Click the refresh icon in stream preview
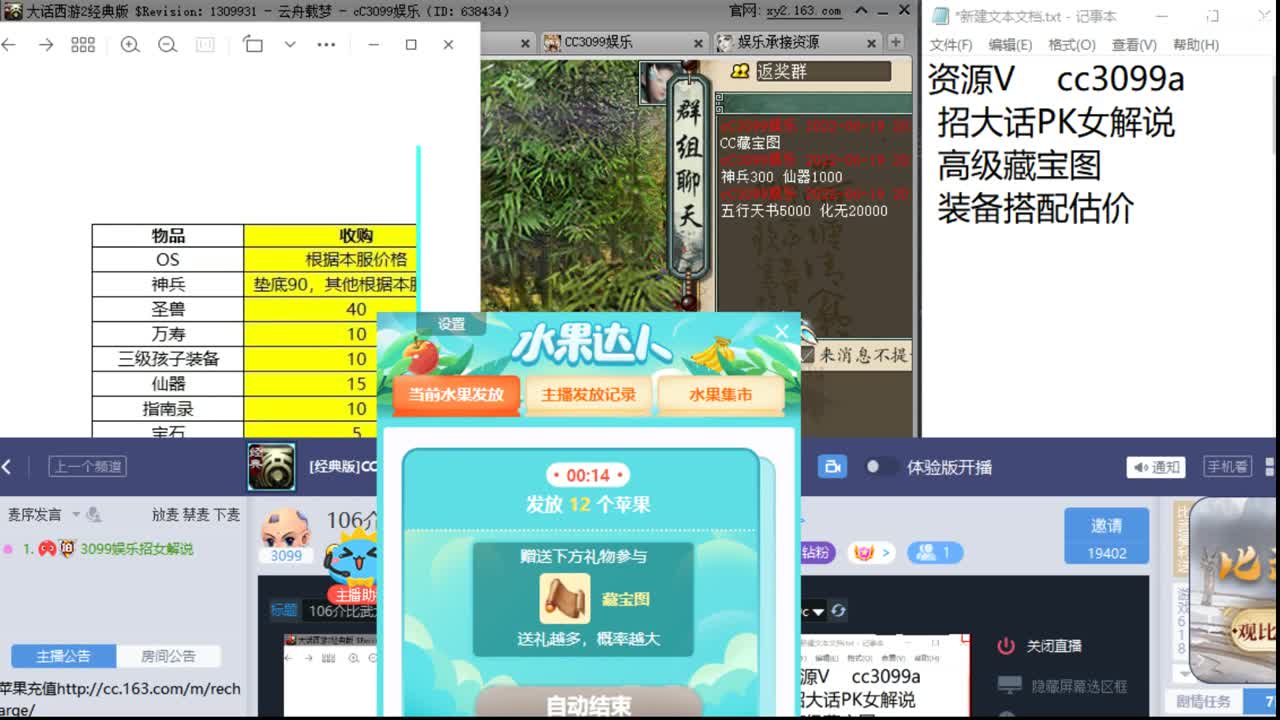 (x=838, y=611)
